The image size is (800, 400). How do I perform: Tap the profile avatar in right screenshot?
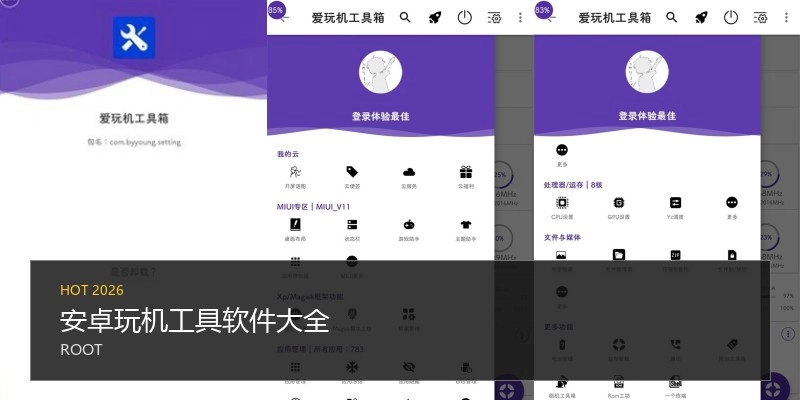(x=647, y=71)
